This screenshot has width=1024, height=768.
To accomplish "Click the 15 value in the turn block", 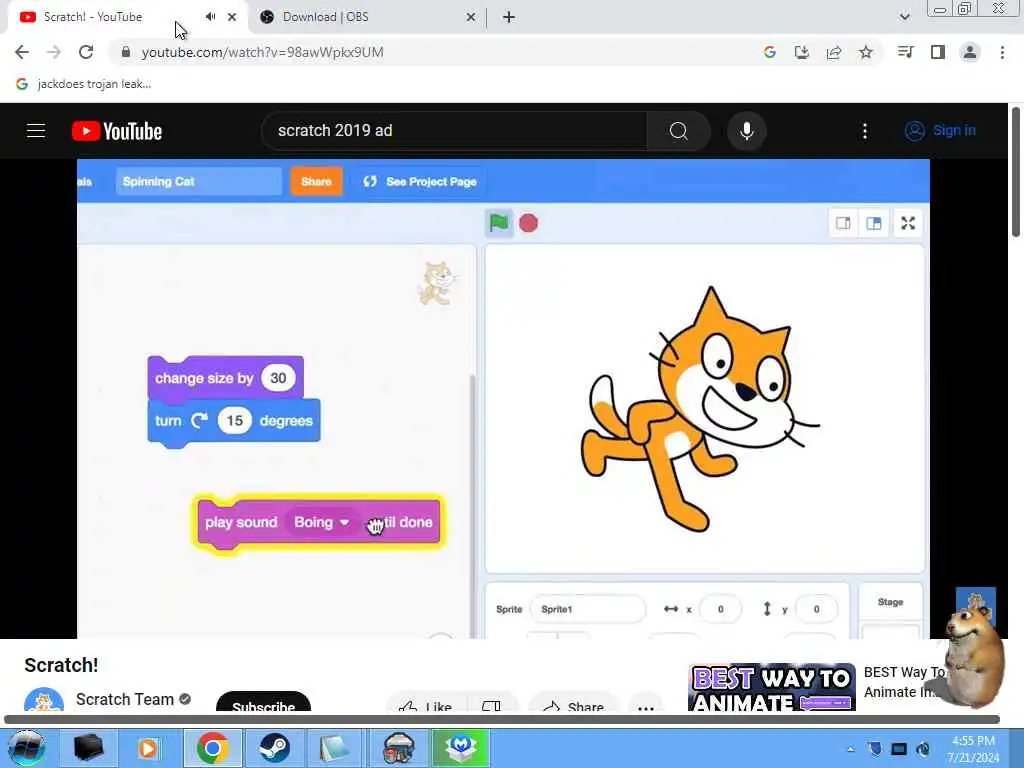I will tap(234, 421).
